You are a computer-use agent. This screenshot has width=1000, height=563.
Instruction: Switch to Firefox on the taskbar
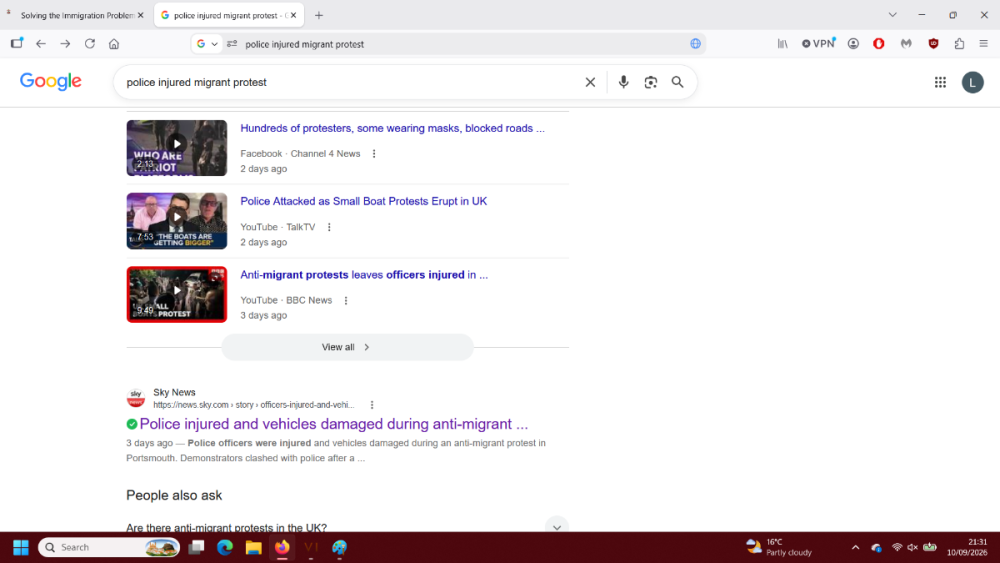click(x=282, y=547)
